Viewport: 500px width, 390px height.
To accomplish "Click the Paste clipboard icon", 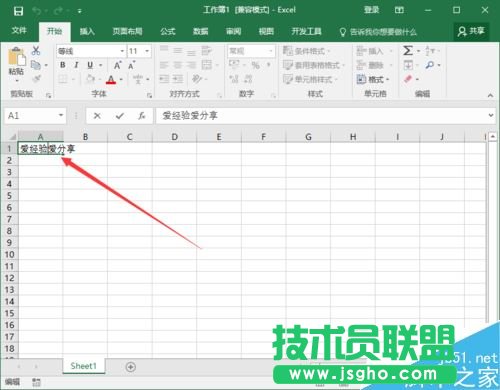I will (x=17, y=56).
